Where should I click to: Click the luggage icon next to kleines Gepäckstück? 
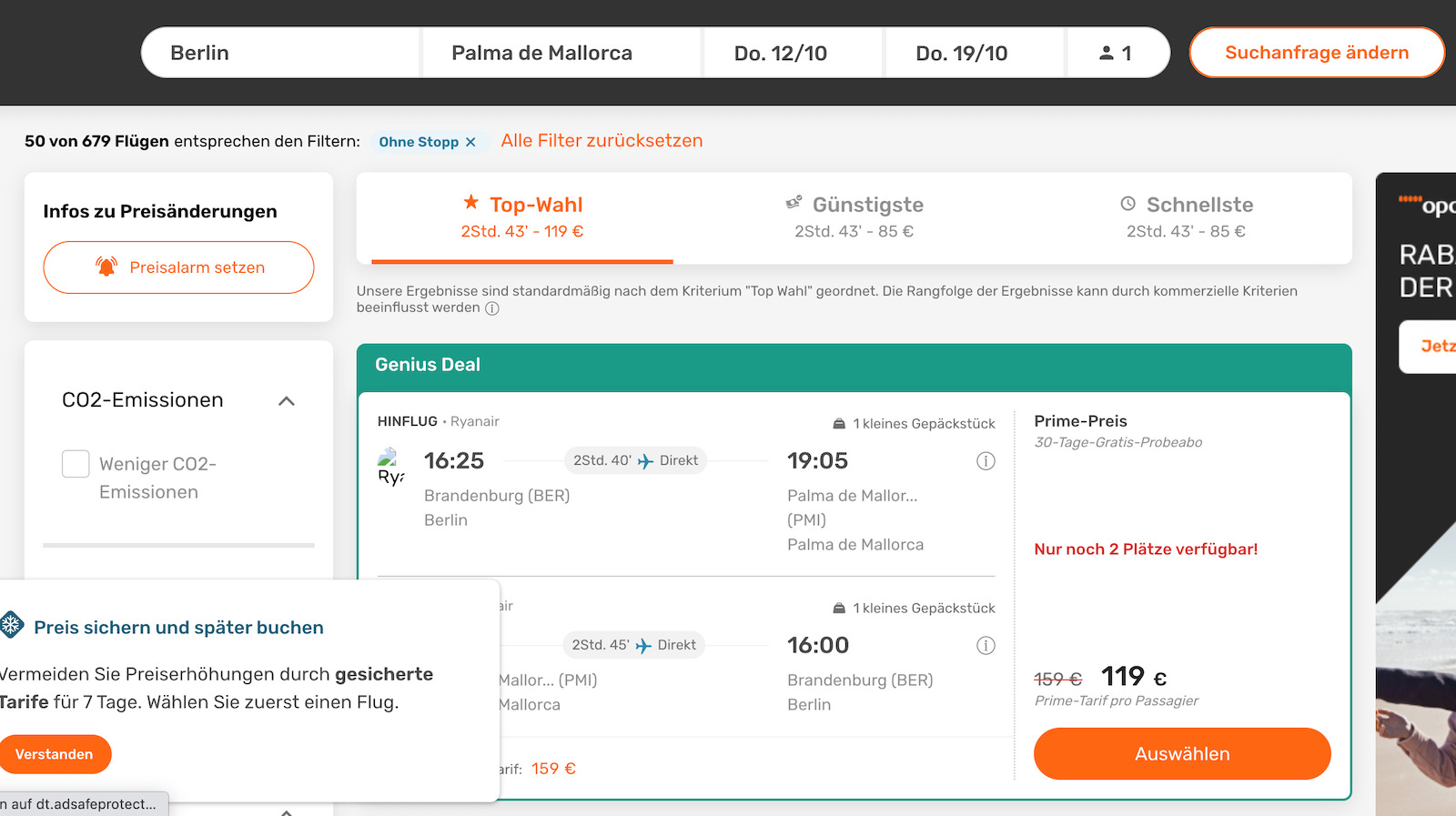pos(837,422)
